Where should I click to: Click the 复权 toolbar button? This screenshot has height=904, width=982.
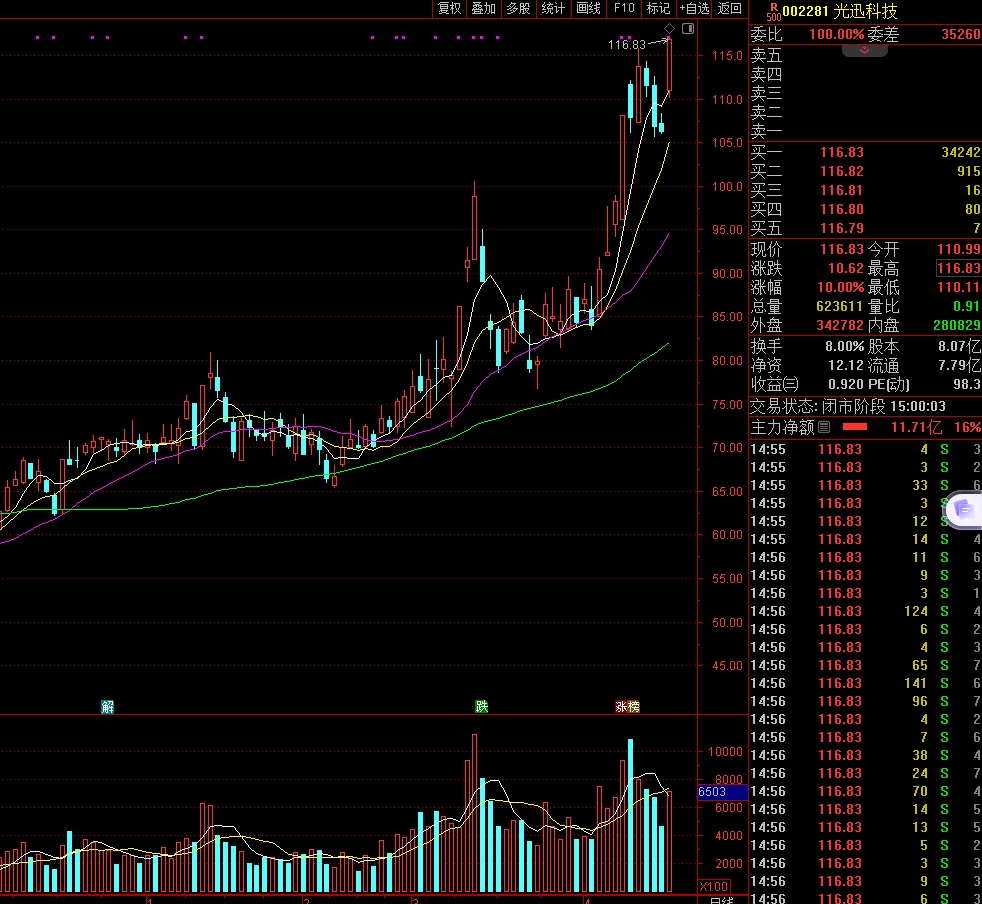coord(449,9)
